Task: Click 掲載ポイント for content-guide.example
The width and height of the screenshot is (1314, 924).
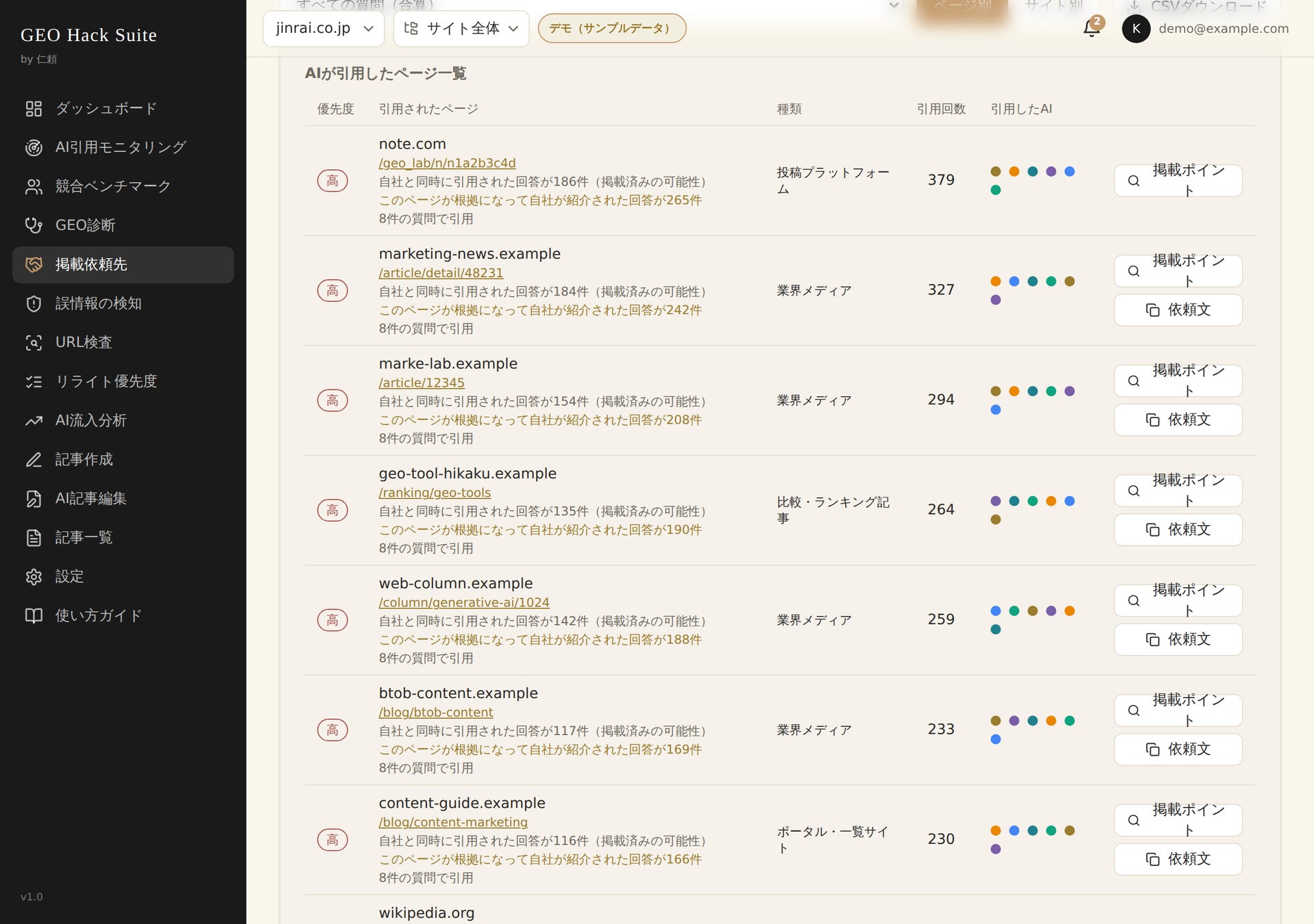Action: click(x=1178, y=820)
